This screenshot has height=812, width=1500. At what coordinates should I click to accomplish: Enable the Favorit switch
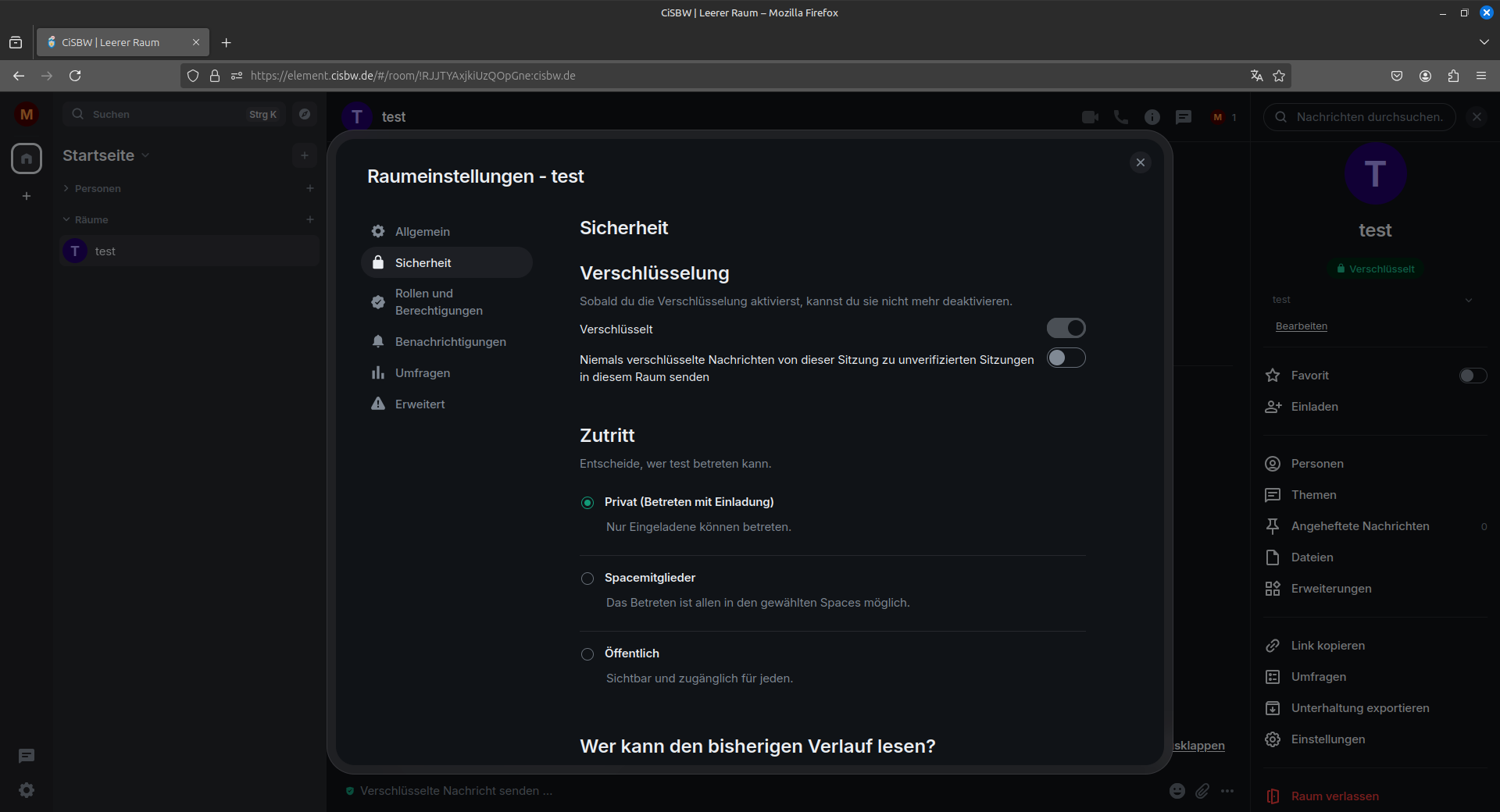click(x=1472, y=376)
